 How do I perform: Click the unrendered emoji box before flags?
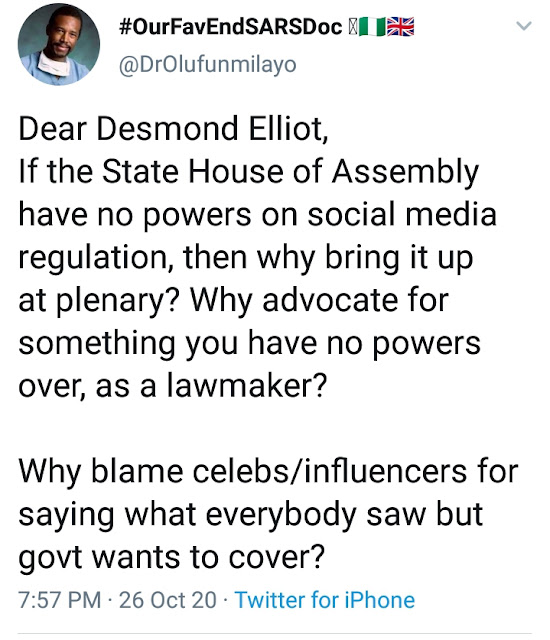tap(353, 27)
